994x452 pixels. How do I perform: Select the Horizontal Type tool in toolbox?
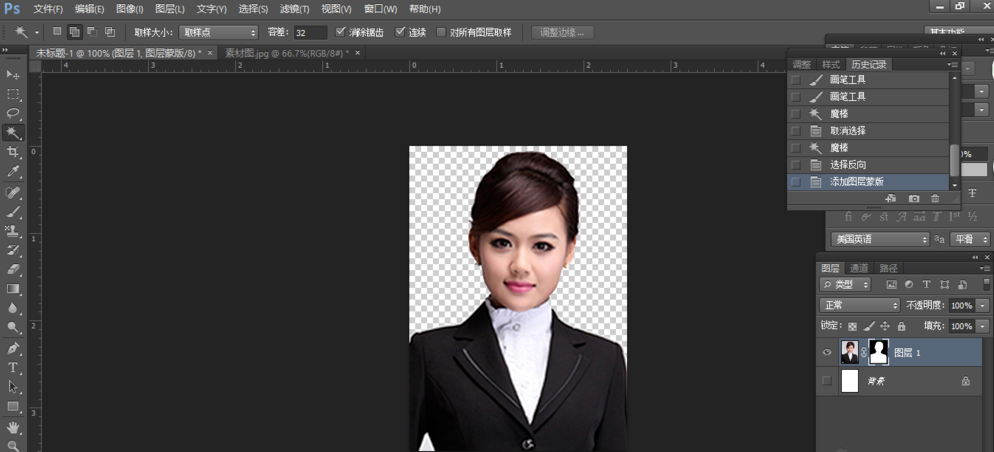point(13,367)
